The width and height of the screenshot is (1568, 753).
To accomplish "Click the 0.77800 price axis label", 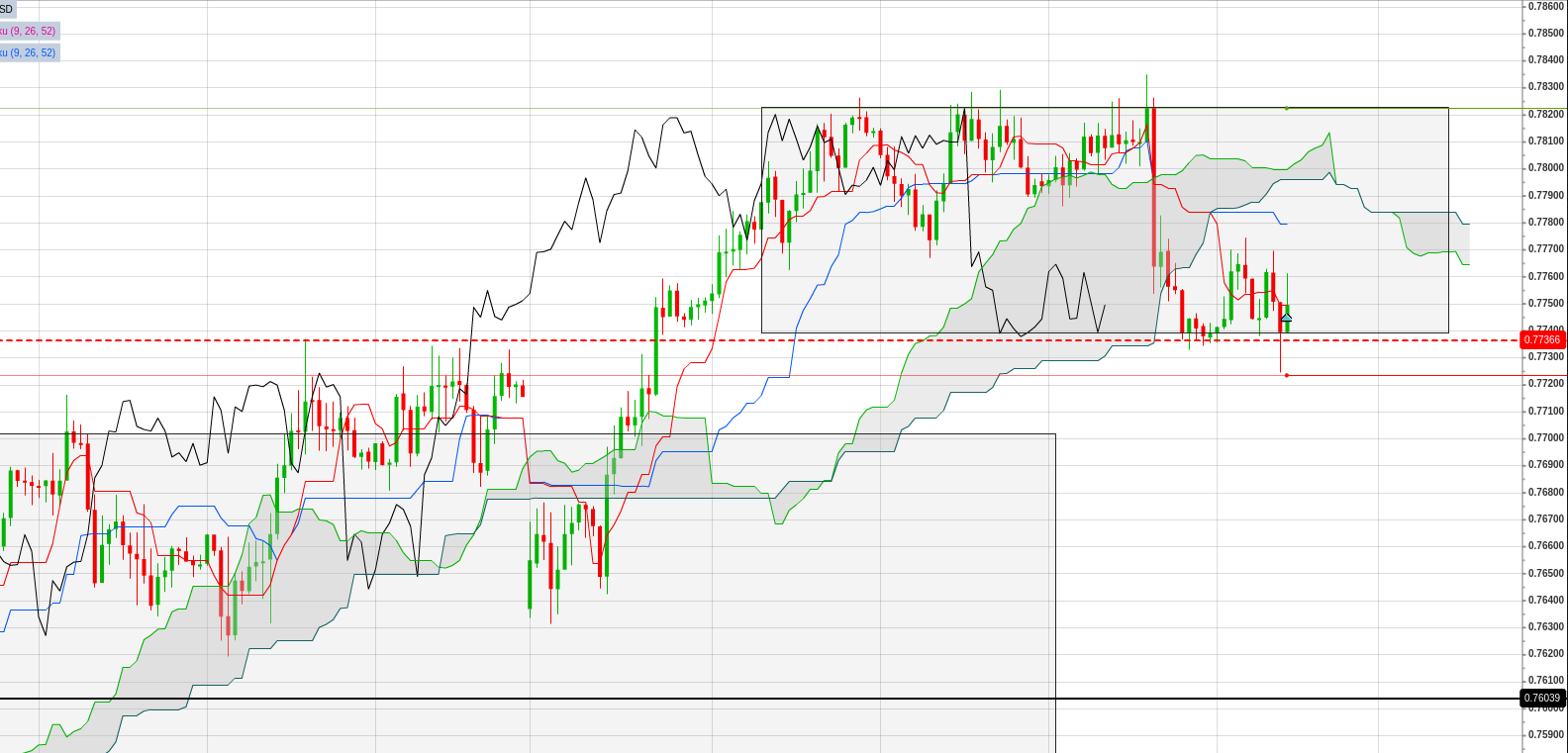I will click(x=1545, y=222).
